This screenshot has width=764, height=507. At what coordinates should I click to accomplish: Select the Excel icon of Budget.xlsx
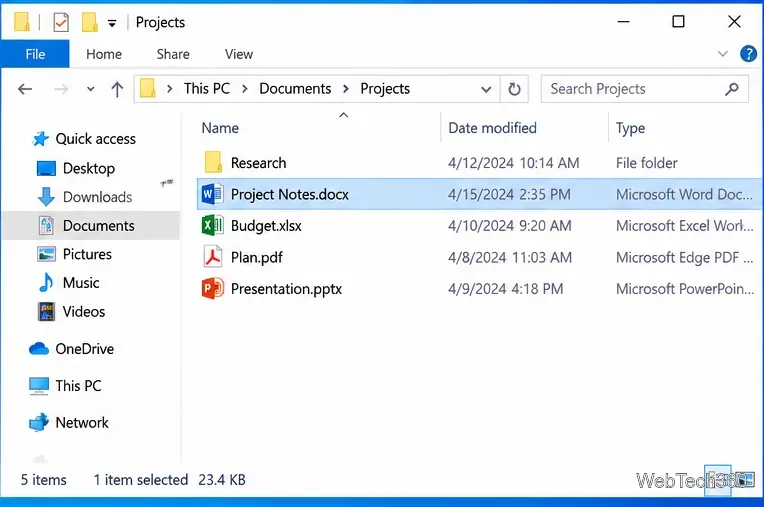[212, 225]
